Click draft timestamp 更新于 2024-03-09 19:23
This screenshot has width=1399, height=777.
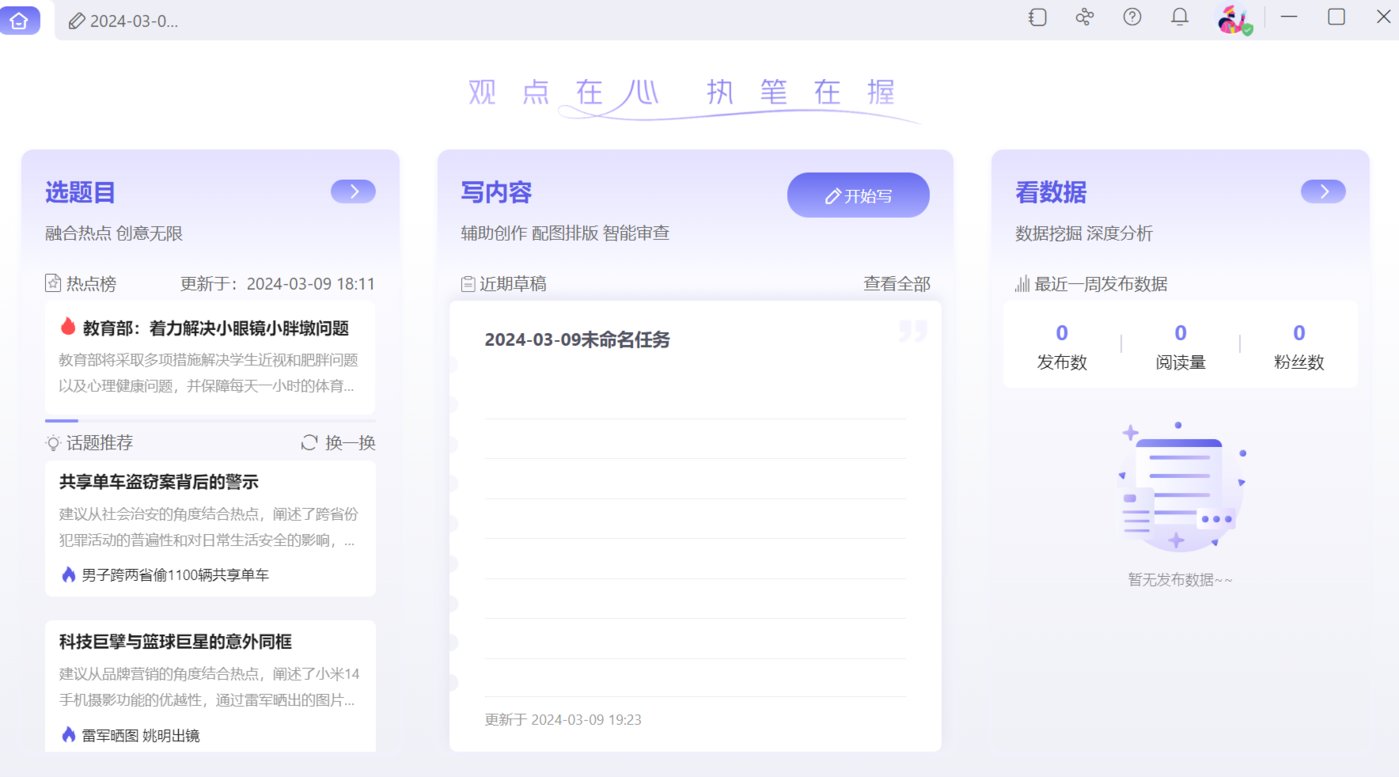click(563, 720)
